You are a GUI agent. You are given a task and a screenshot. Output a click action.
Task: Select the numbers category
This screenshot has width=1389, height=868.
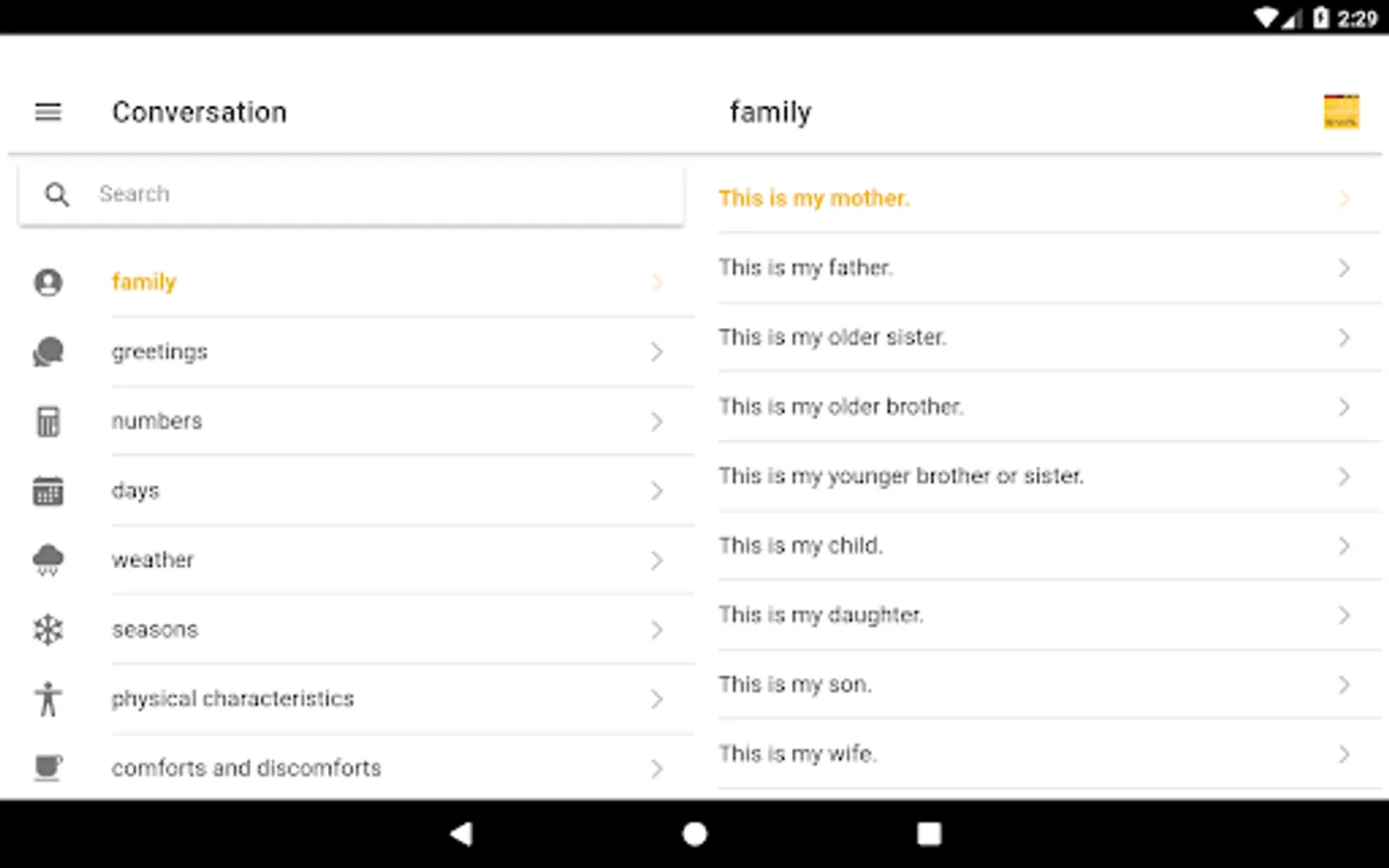pos(157,421)
